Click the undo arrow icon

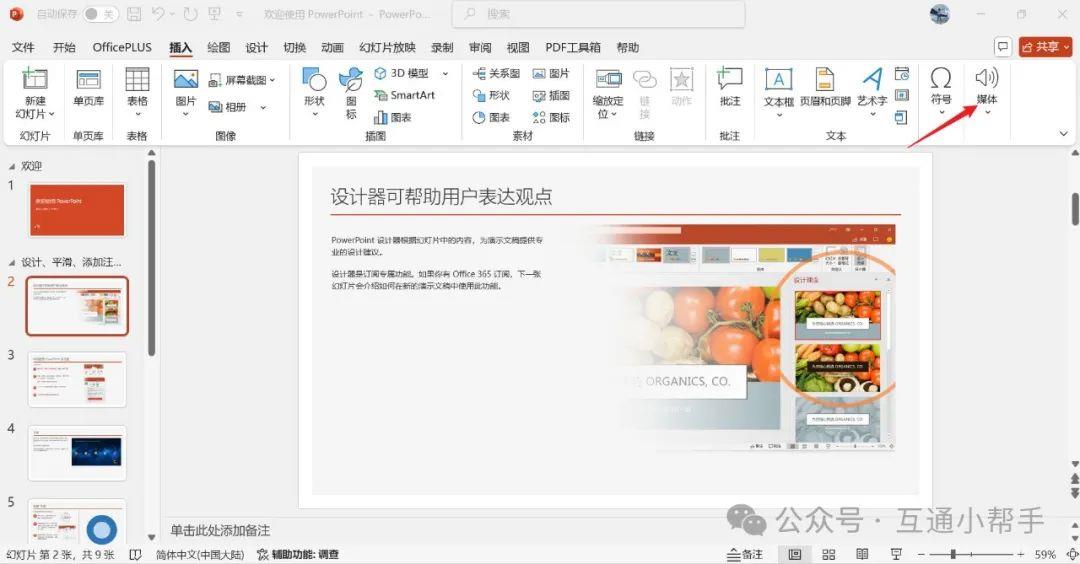coord(158,14)
